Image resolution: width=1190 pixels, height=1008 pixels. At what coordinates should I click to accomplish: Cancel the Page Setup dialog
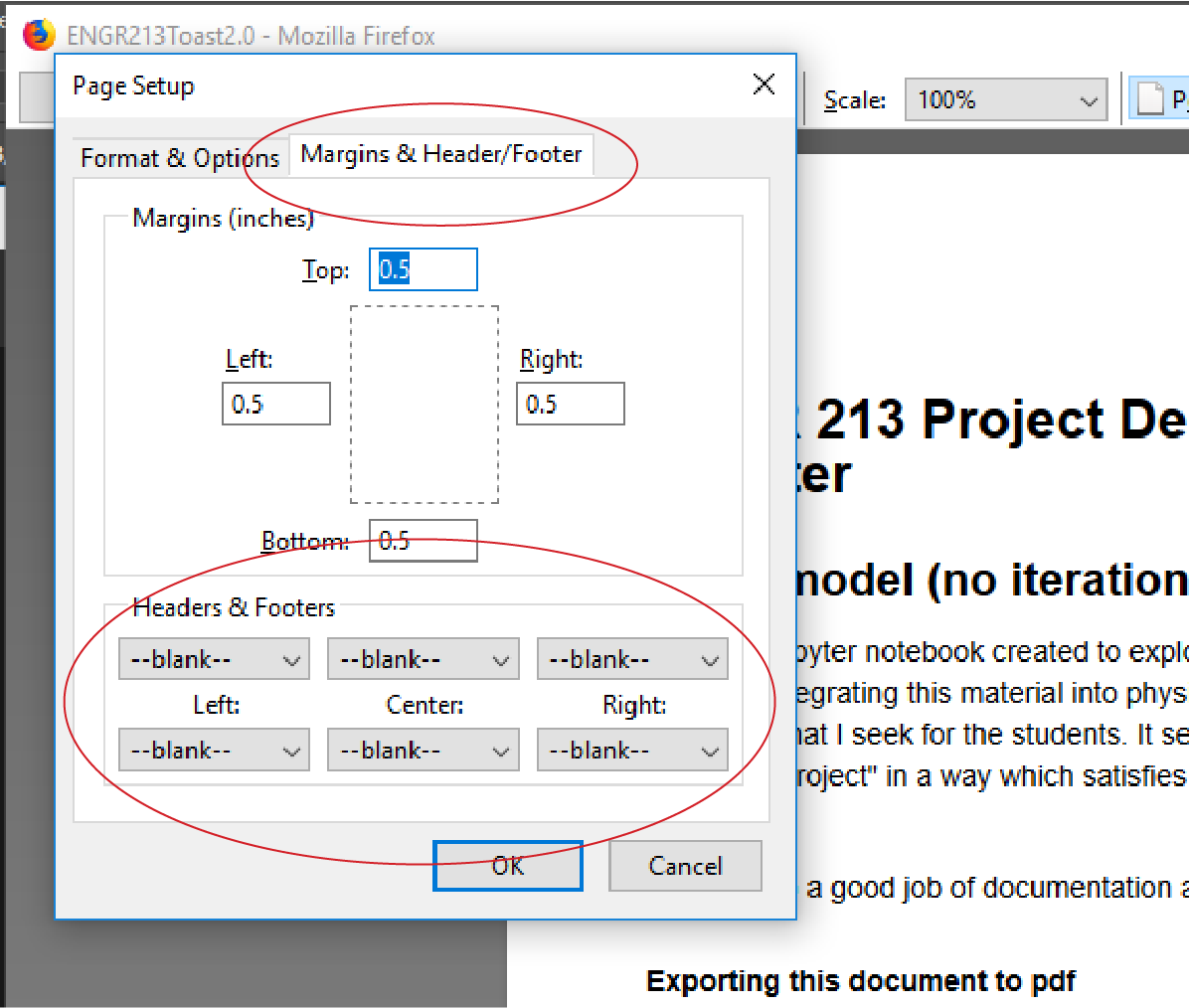coord(685,866)
